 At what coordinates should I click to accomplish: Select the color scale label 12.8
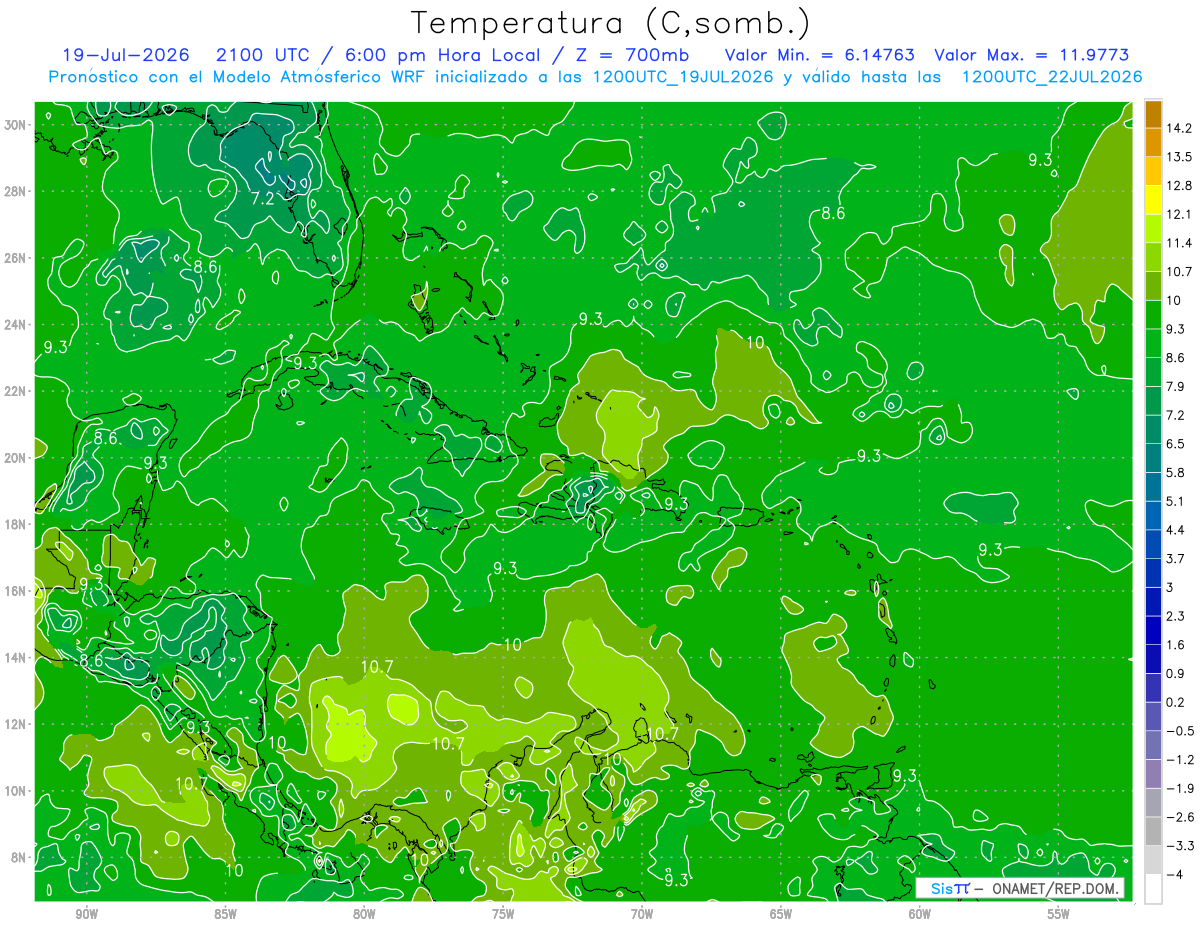coord(1179,186)
